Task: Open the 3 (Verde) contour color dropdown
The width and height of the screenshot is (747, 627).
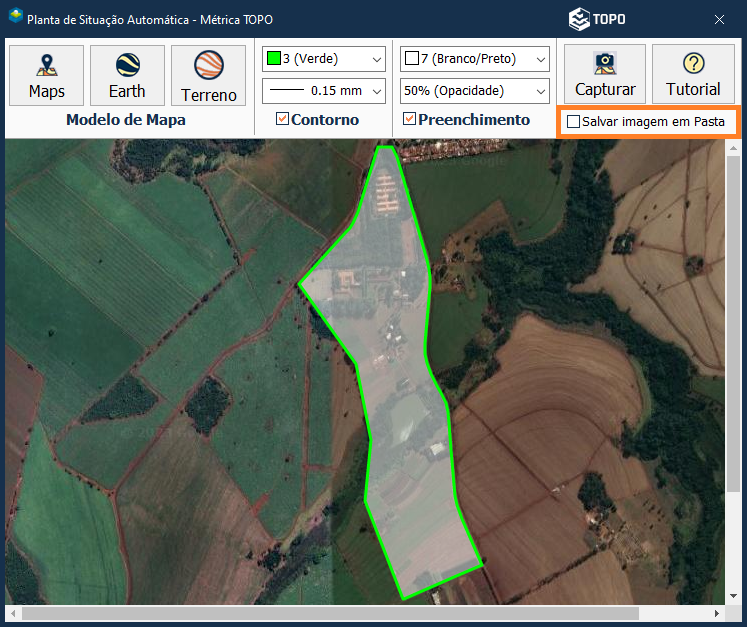Action: point(323,59)
